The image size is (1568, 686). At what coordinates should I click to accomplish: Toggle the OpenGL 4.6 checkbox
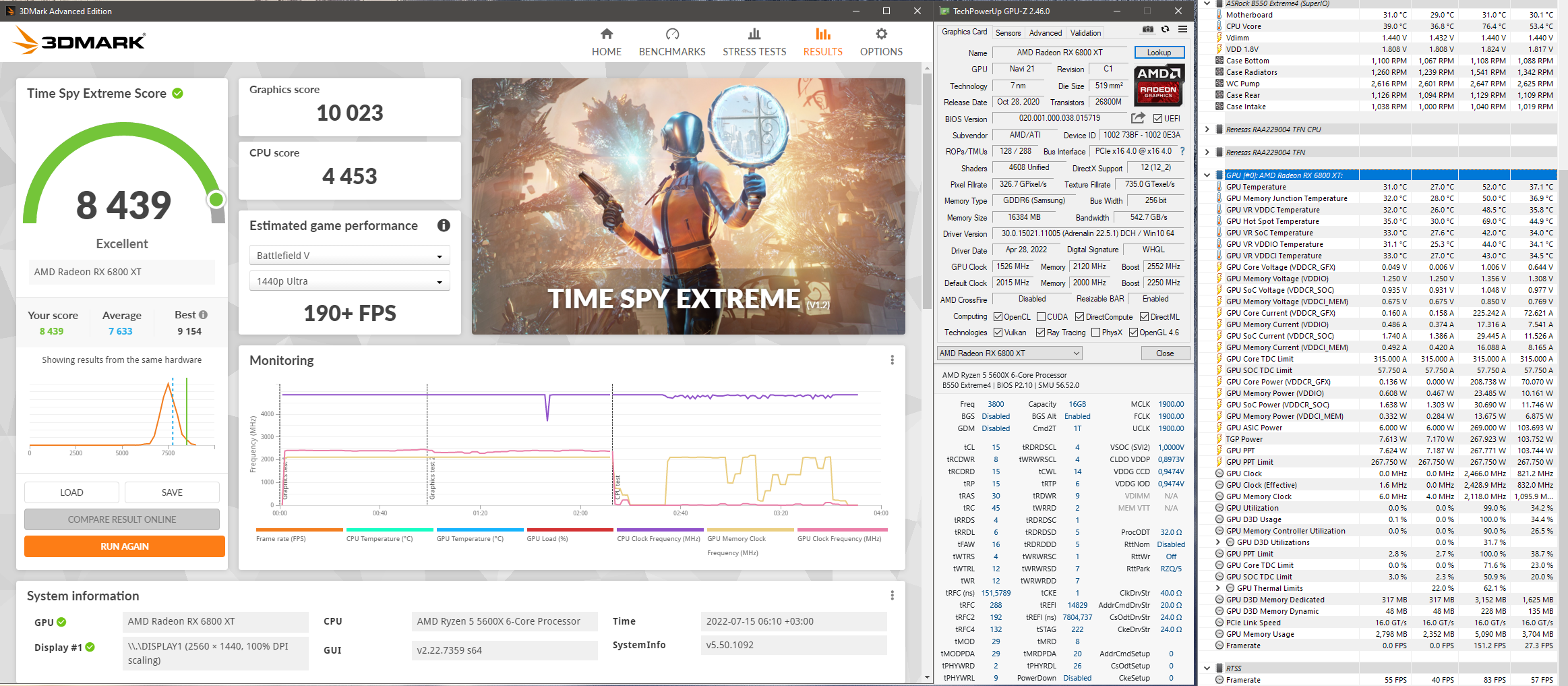[1133, 333]
